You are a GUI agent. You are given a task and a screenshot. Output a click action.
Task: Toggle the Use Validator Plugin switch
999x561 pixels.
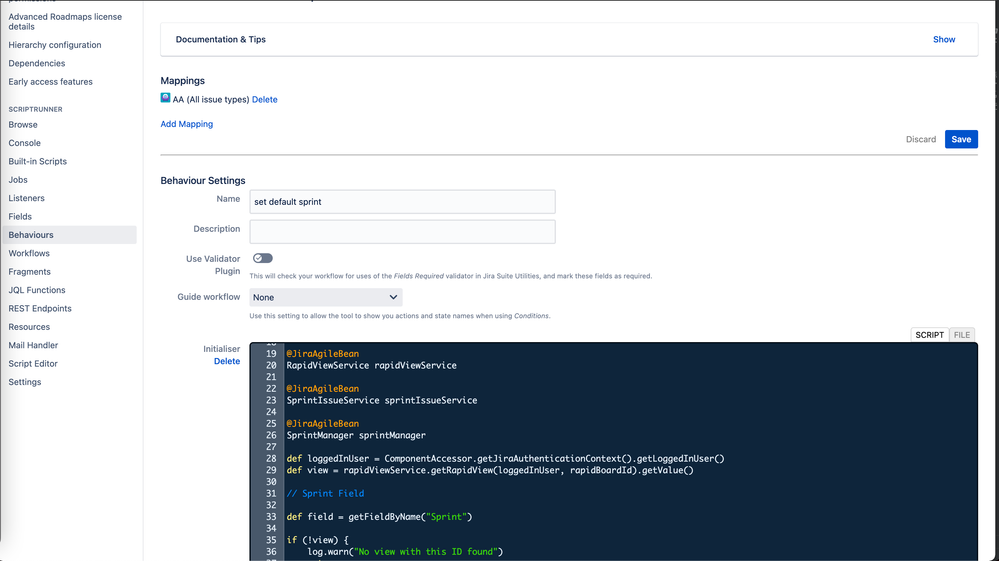262,258
